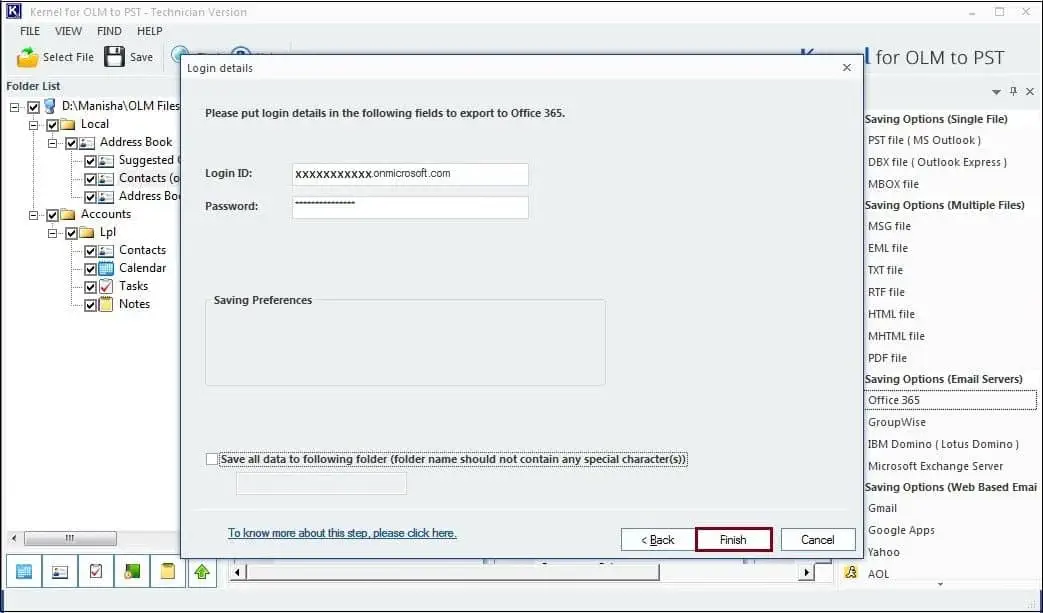
Task: Click the Calendar icon in the folder tree
Action: (106, 268)
